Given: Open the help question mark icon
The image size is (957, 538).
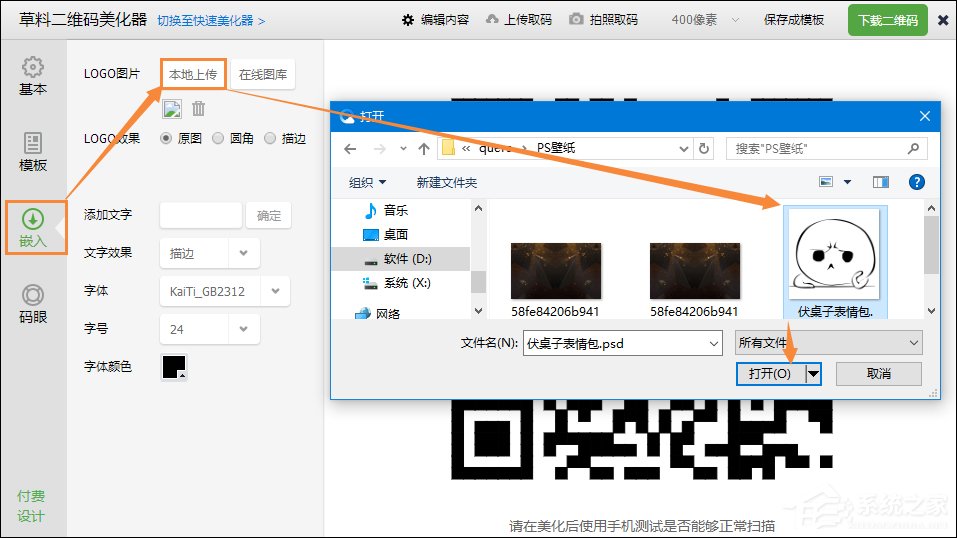Looking at the screenshot, I should pyautogui.click(x=916, y=182).
